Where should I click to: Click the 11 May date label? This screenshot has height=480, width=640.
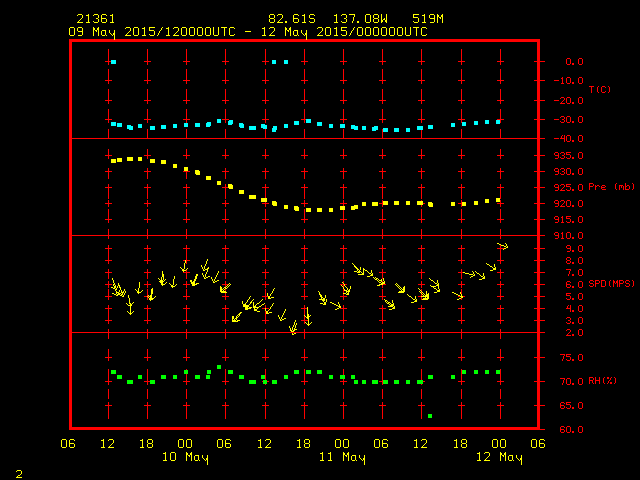click(342, 457)
